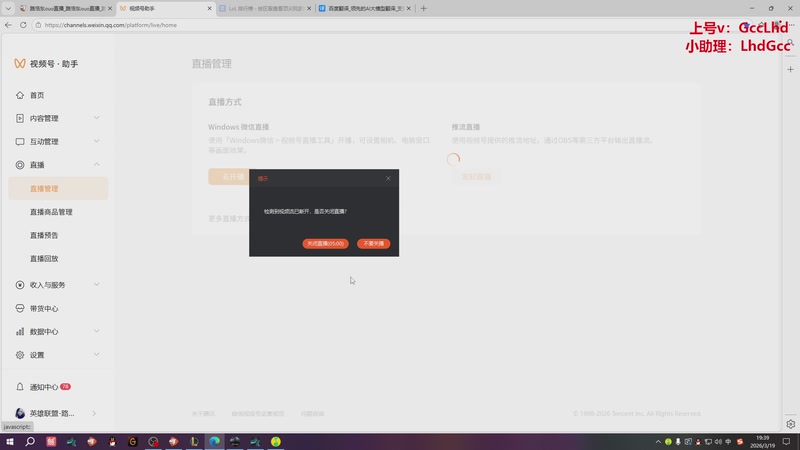Collapse the 直播 section chevron
Screen dimensions: 800x450
pyautogui.click(x=96, y=165)
